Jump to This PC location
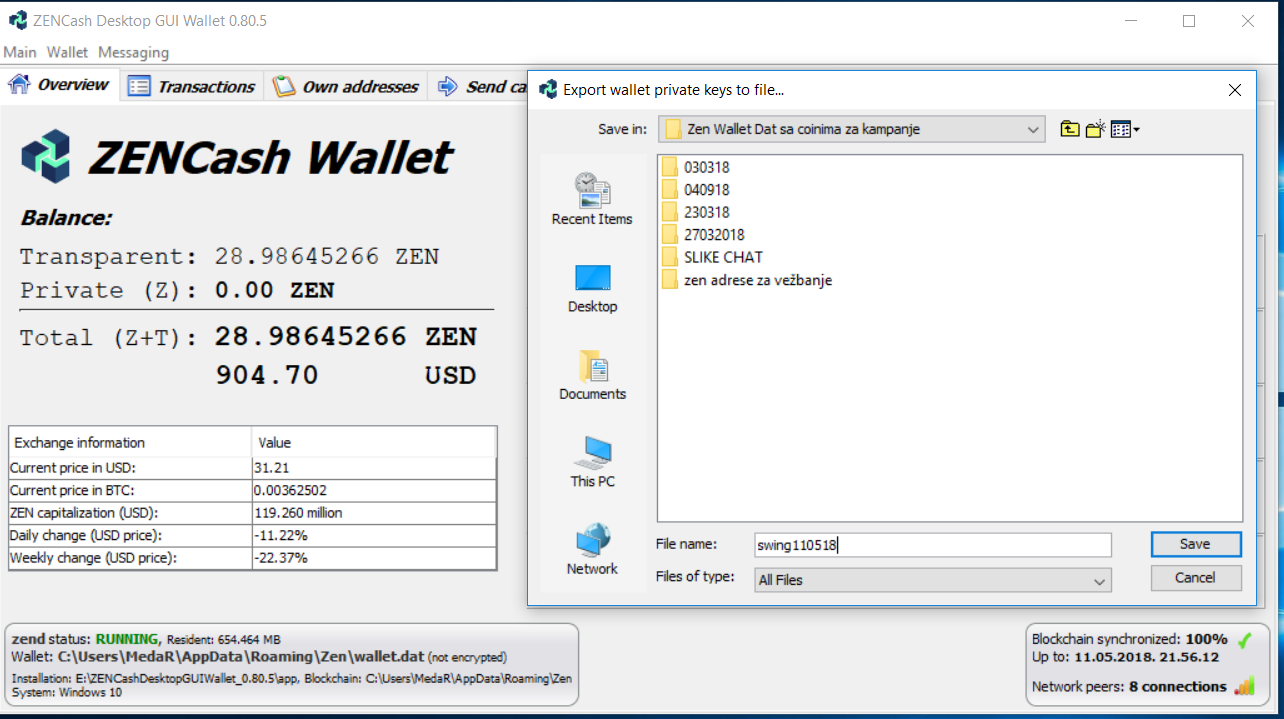This screenshot has height=719, width=1284. (x=592, y=462)
